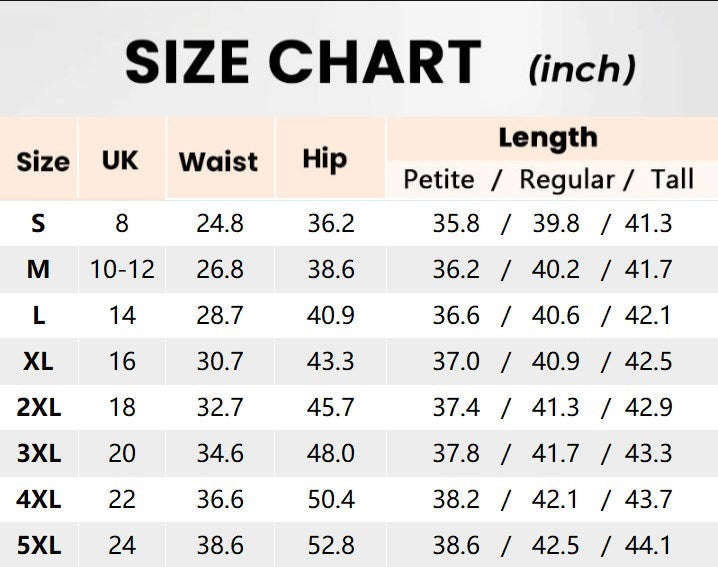
Task: Click the Waist column header
Action: tap(218, 160)
